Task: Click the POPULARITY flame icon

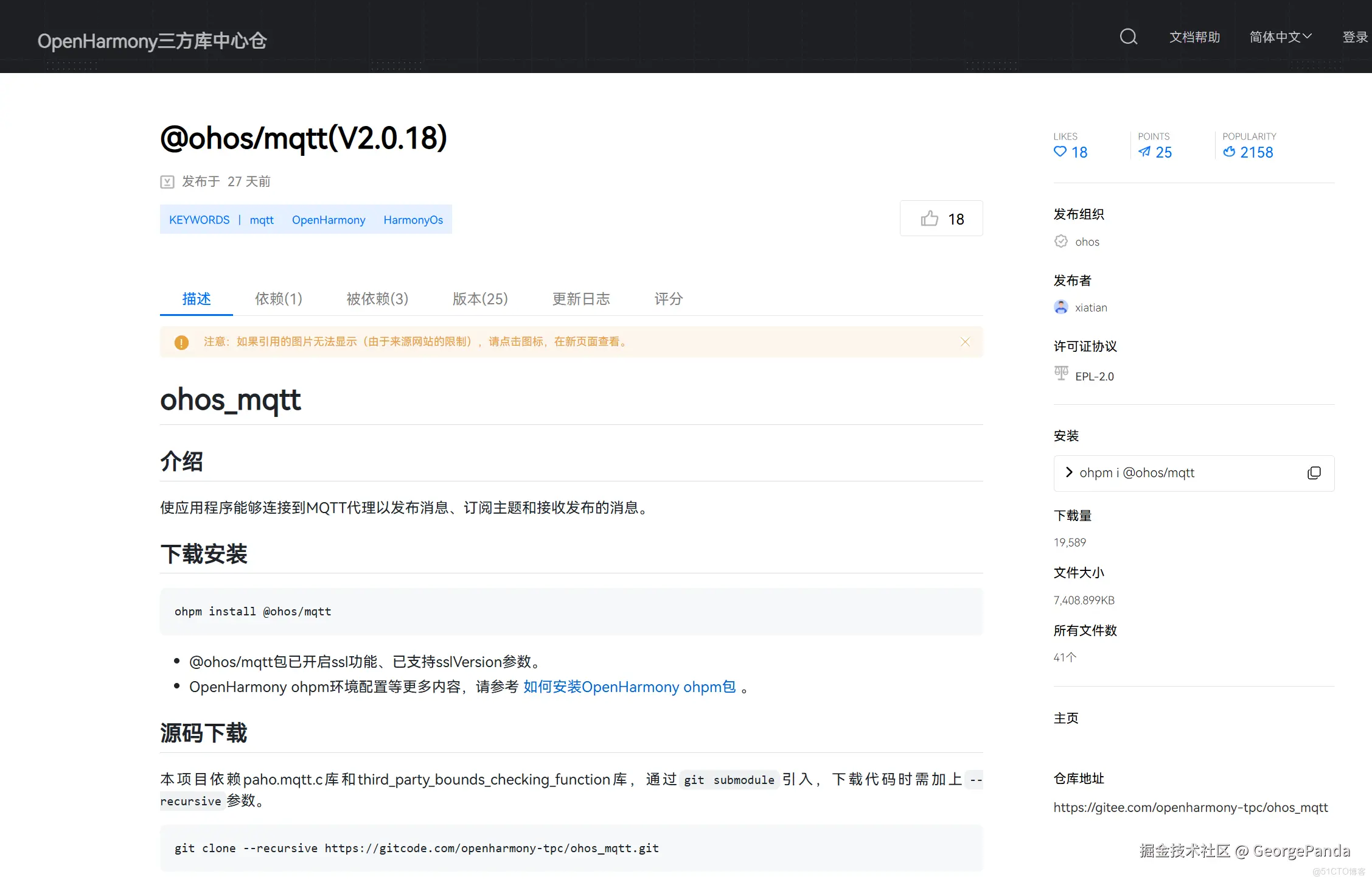Action: (x=1229, y=152)
